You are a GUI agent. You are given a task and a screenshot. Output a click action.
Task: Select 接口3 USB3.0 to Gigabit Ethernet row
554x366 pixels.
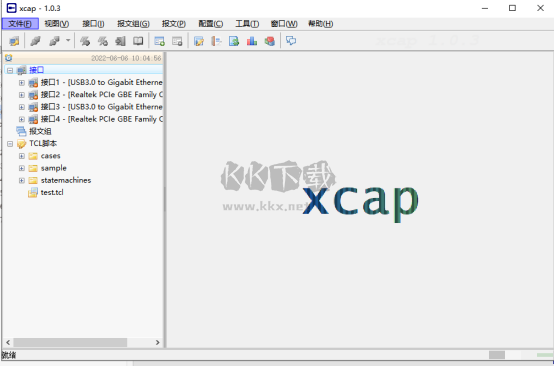(102, 107)
